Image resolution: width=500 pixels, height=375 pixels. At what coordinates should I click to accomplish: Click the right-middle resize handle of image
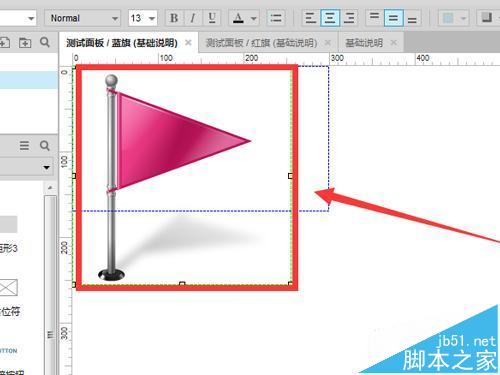[290, 176]
